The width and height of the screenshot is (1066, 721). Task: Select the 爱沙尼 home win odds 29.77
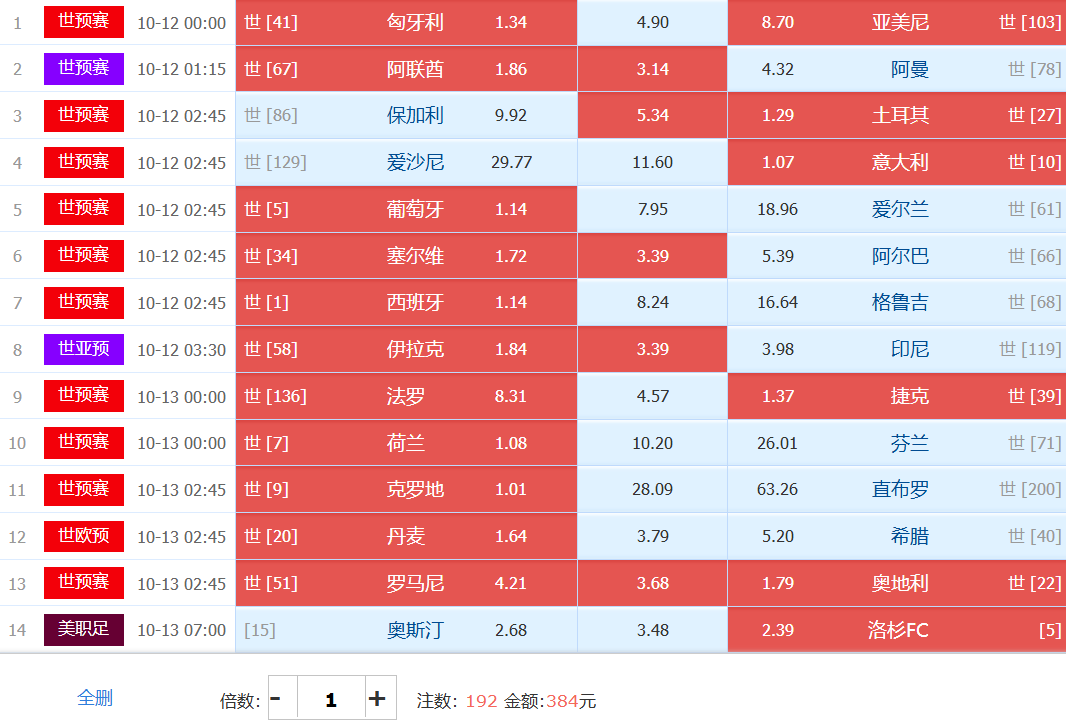click(x=510, y=162)
